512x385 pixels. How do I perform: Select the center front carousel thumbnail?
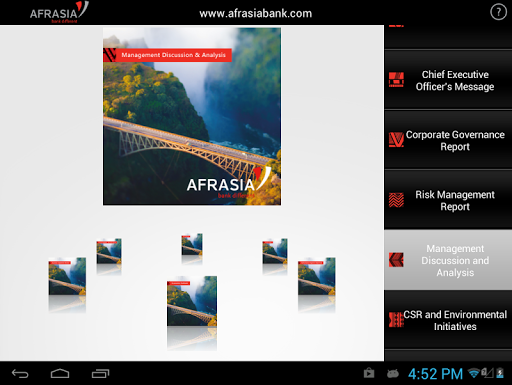(192, 301)
